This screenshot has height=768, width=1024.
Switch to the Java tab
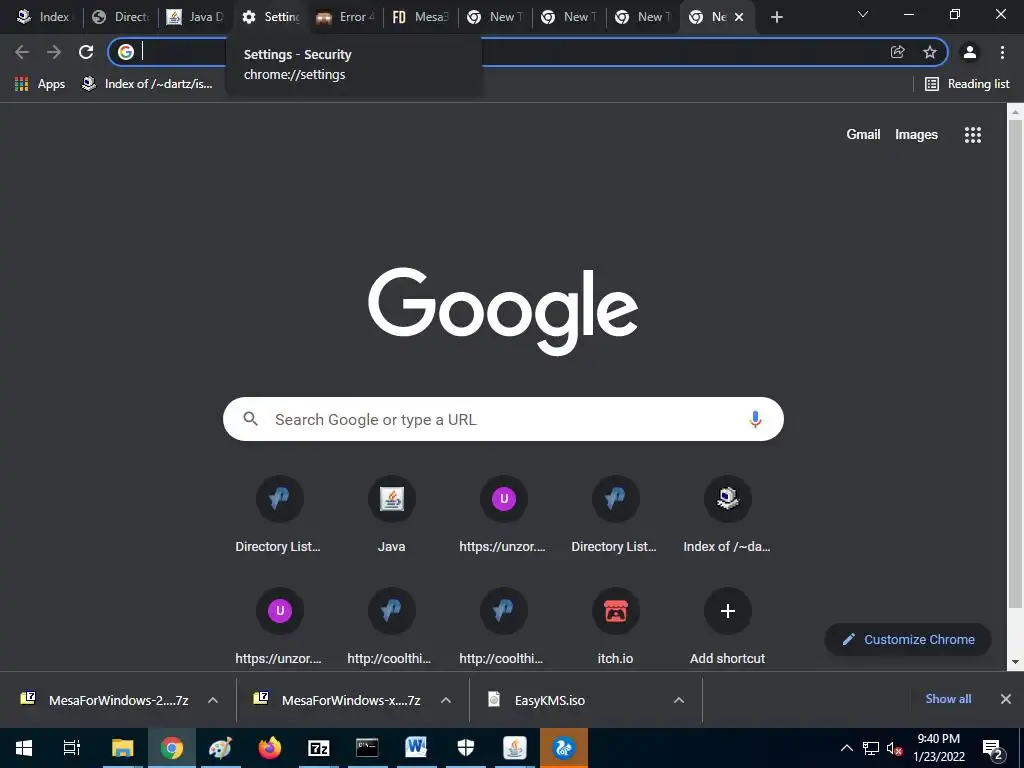click(x=195, y=17)
